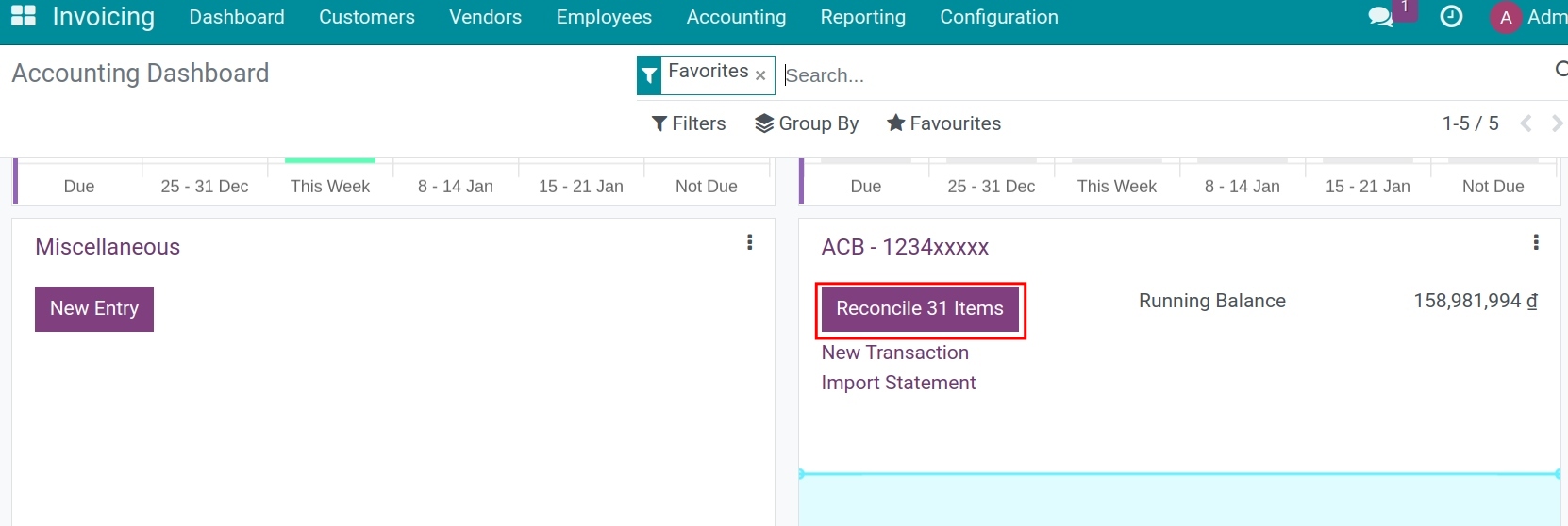The width and height of the screenshot is (1568, 526).
Task: Open Miscellaneous journal kebab menu
Action: tap(750, 242)
